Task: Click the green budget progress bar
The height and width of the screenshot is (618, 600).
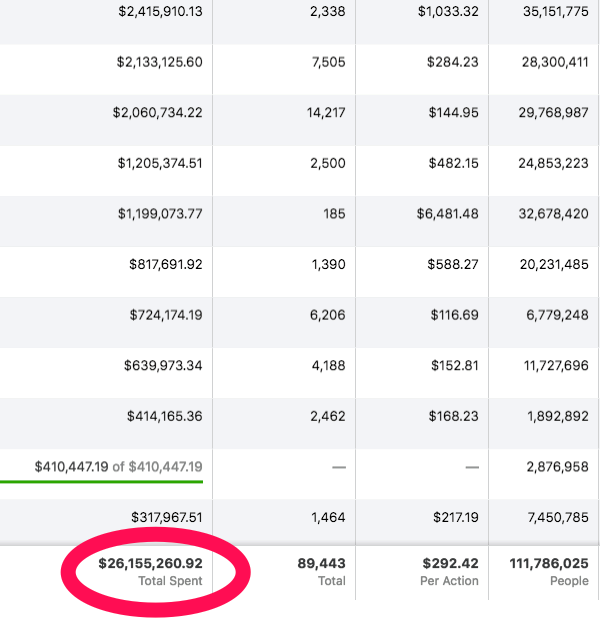Action: (x=101, y=481)
